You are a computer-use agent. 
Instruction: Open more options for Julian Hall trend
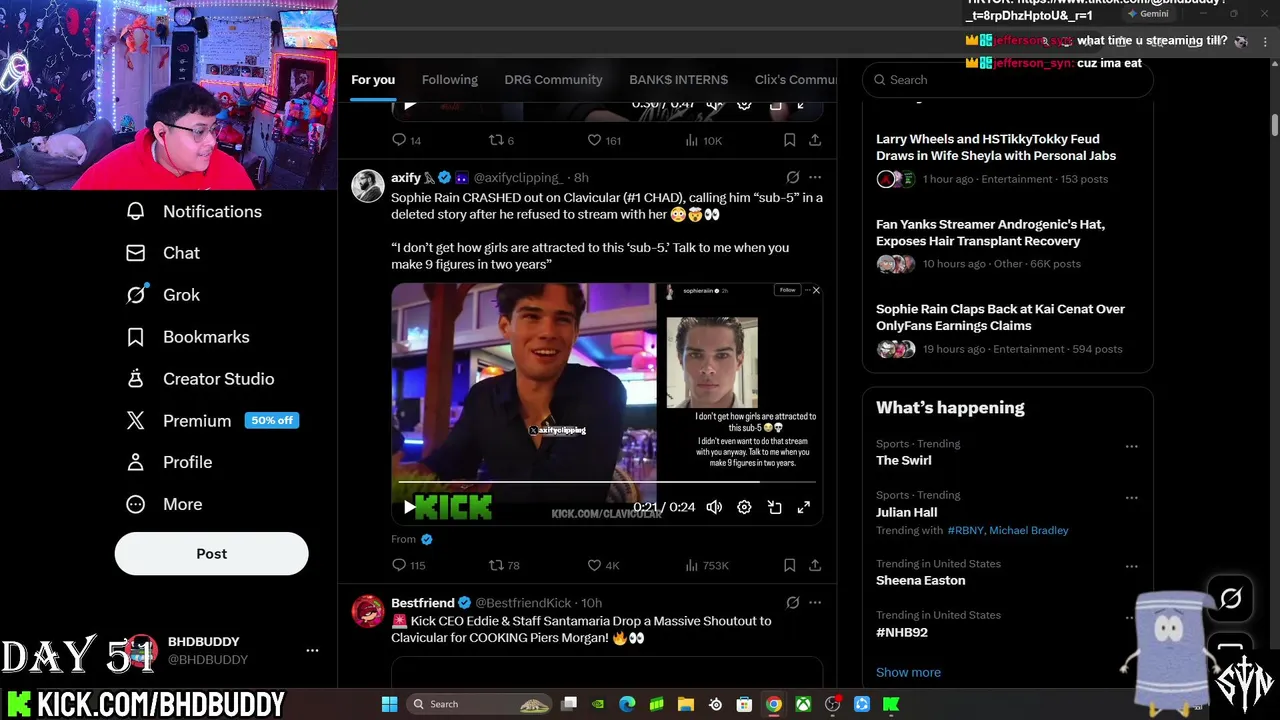pyautogui.click(x=1131, y=497)
